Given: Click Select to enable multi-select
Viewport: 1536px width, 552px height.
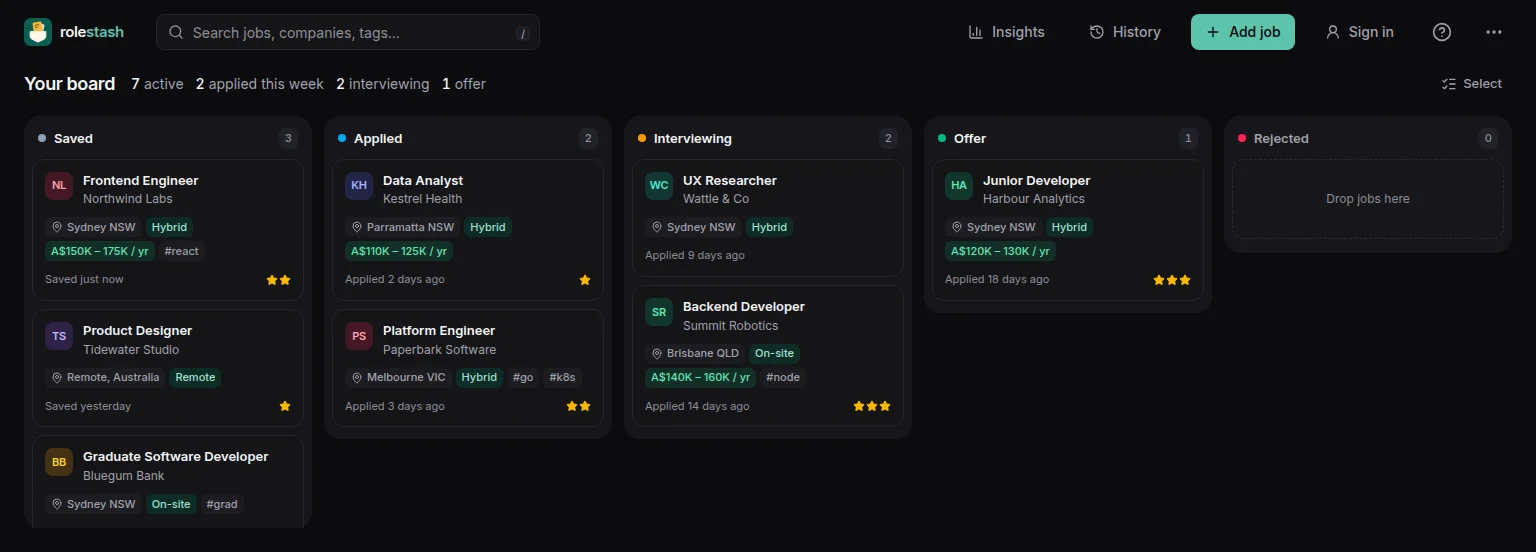Looking at the screenshot, I should pos(1472,84).
